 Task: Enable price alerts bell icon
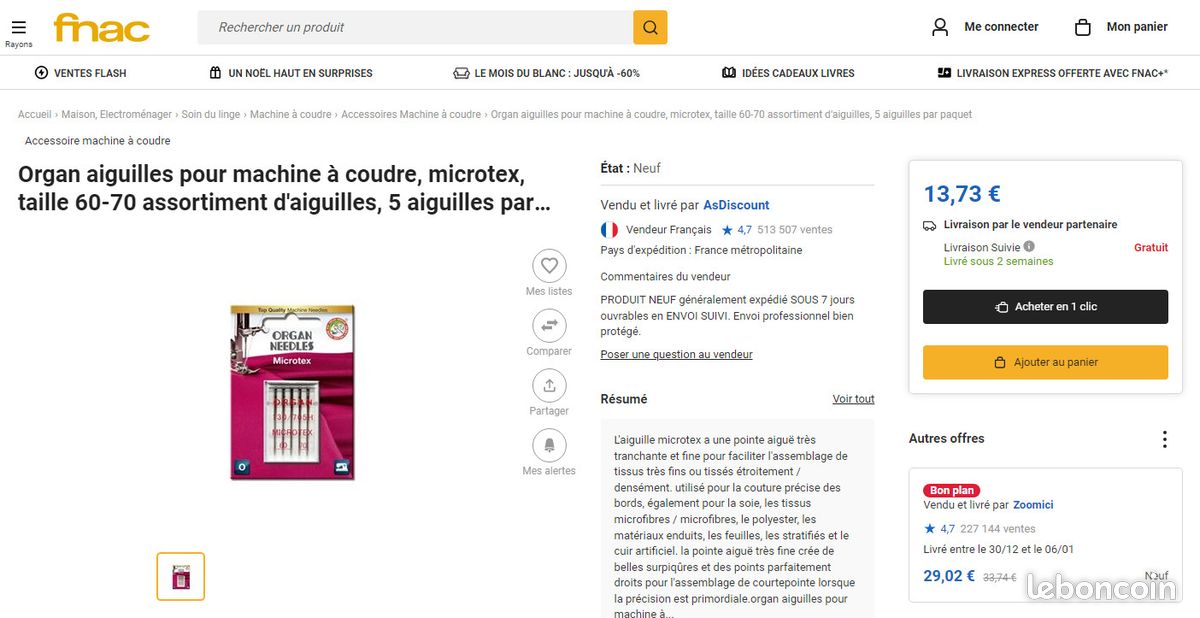(x=549, y=446)
